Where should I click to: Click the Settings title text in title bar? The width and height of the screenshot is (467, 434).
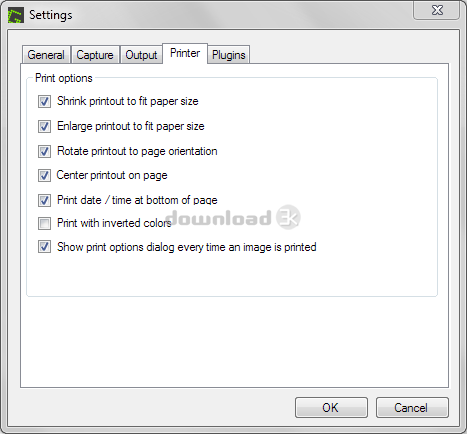[x=51, y=15]
